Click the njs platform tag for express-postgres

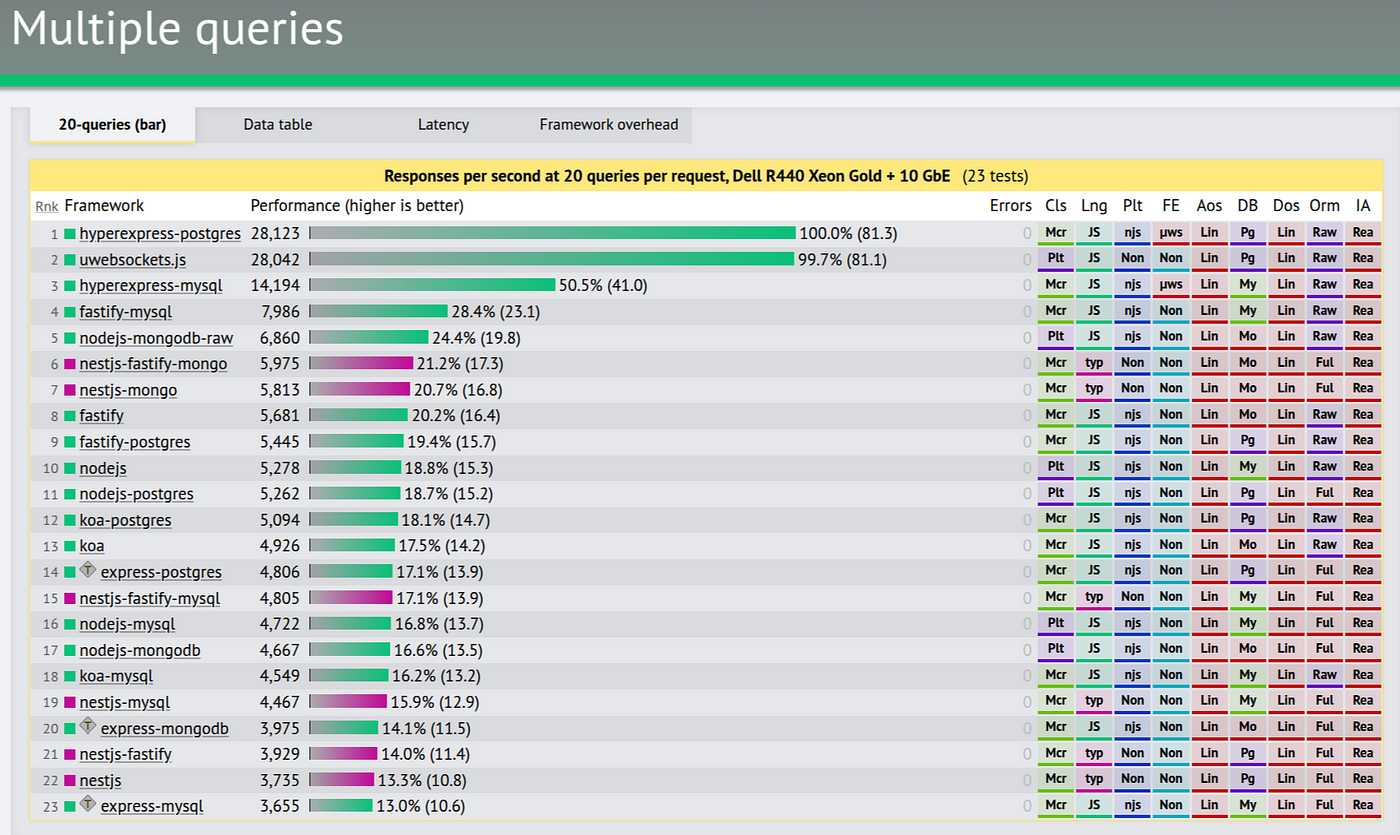pos(1133,571)
